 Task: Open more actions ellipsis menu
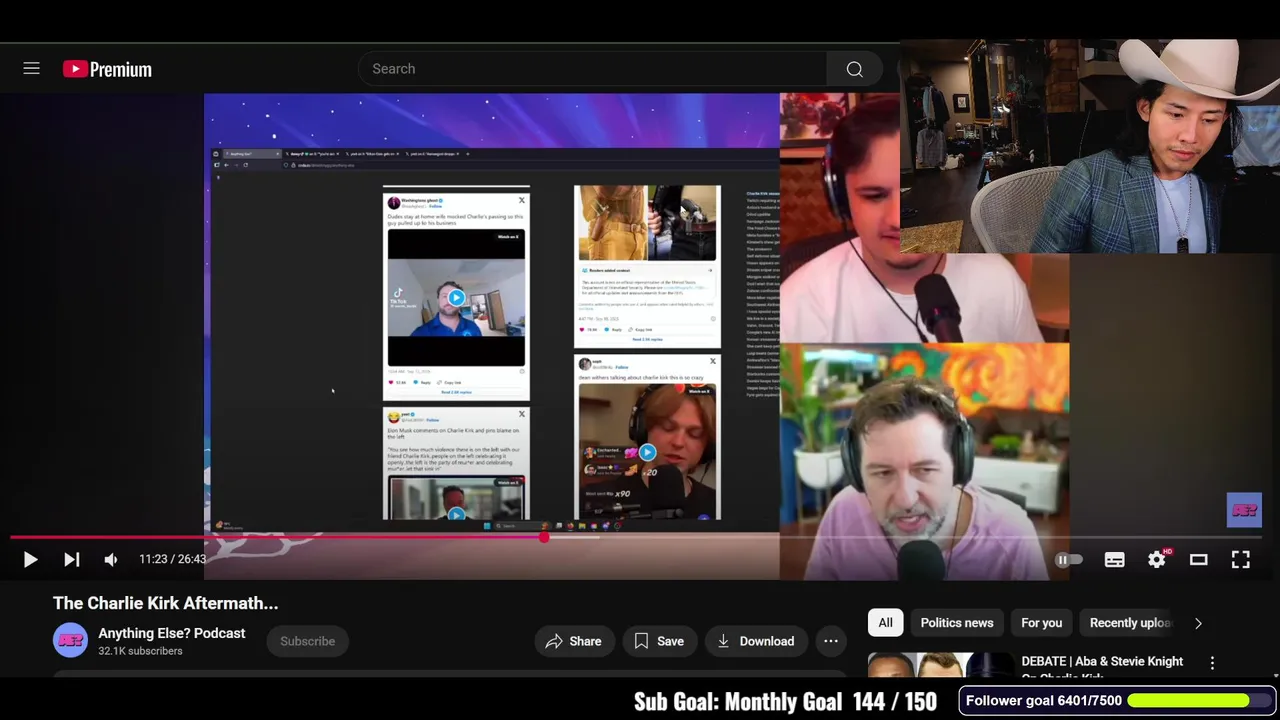tap(830, 641)
